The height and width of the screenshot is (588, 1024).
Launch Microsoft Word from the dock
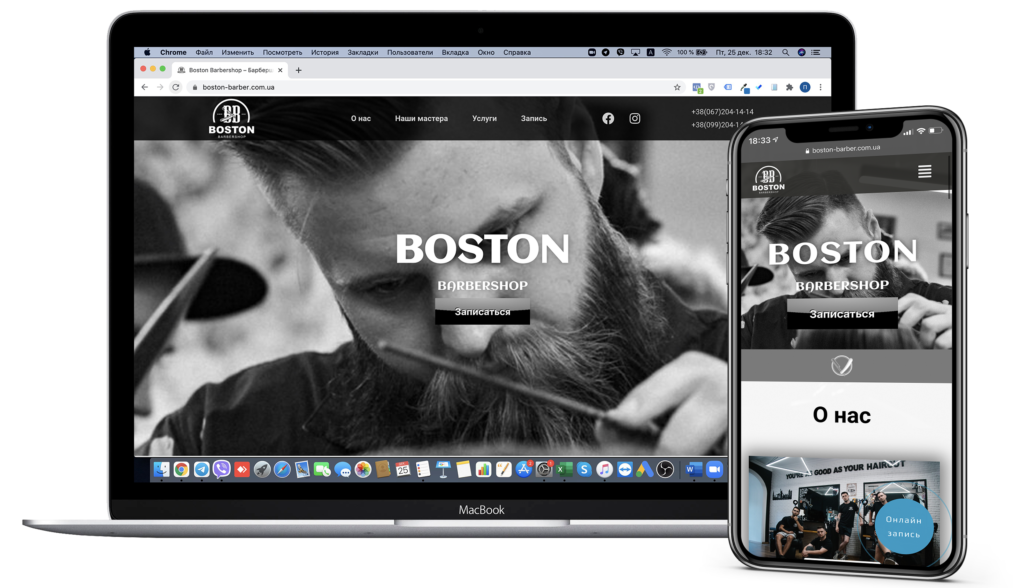tap(694, 469)
